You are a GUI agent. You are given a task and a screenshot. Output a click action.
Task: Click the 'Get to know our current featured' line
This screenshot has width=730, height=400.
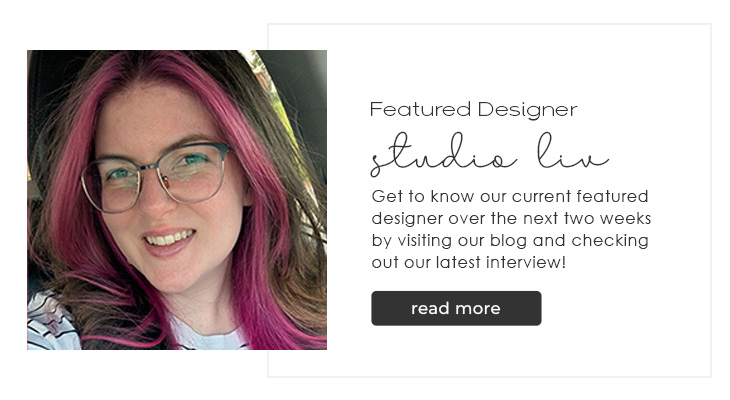point(510,197)
